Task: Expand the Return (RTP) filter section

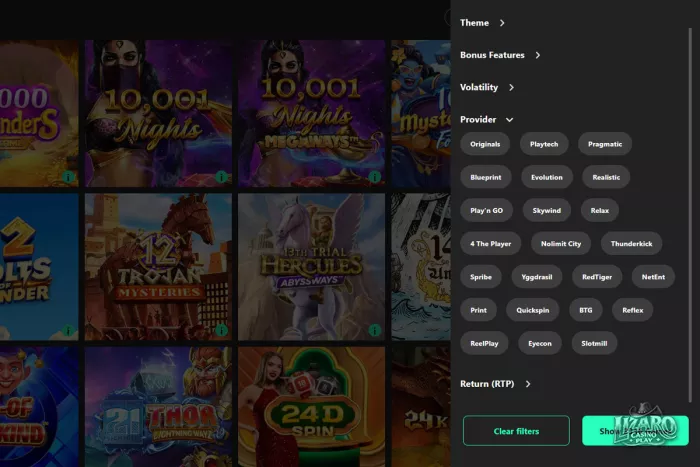Action: [x=496, y=384]
